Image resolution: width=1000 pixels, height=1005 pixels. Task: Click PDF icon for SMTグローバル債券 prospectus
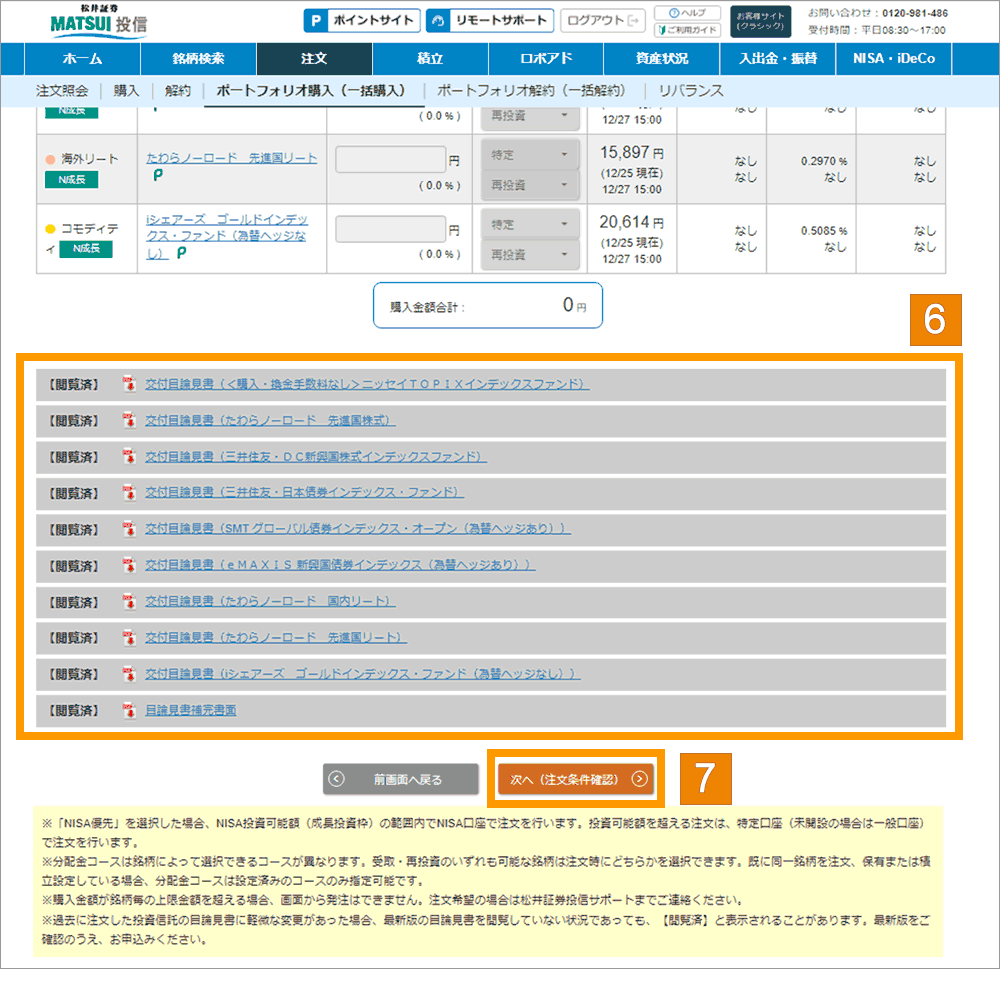(x=129, y=529)
